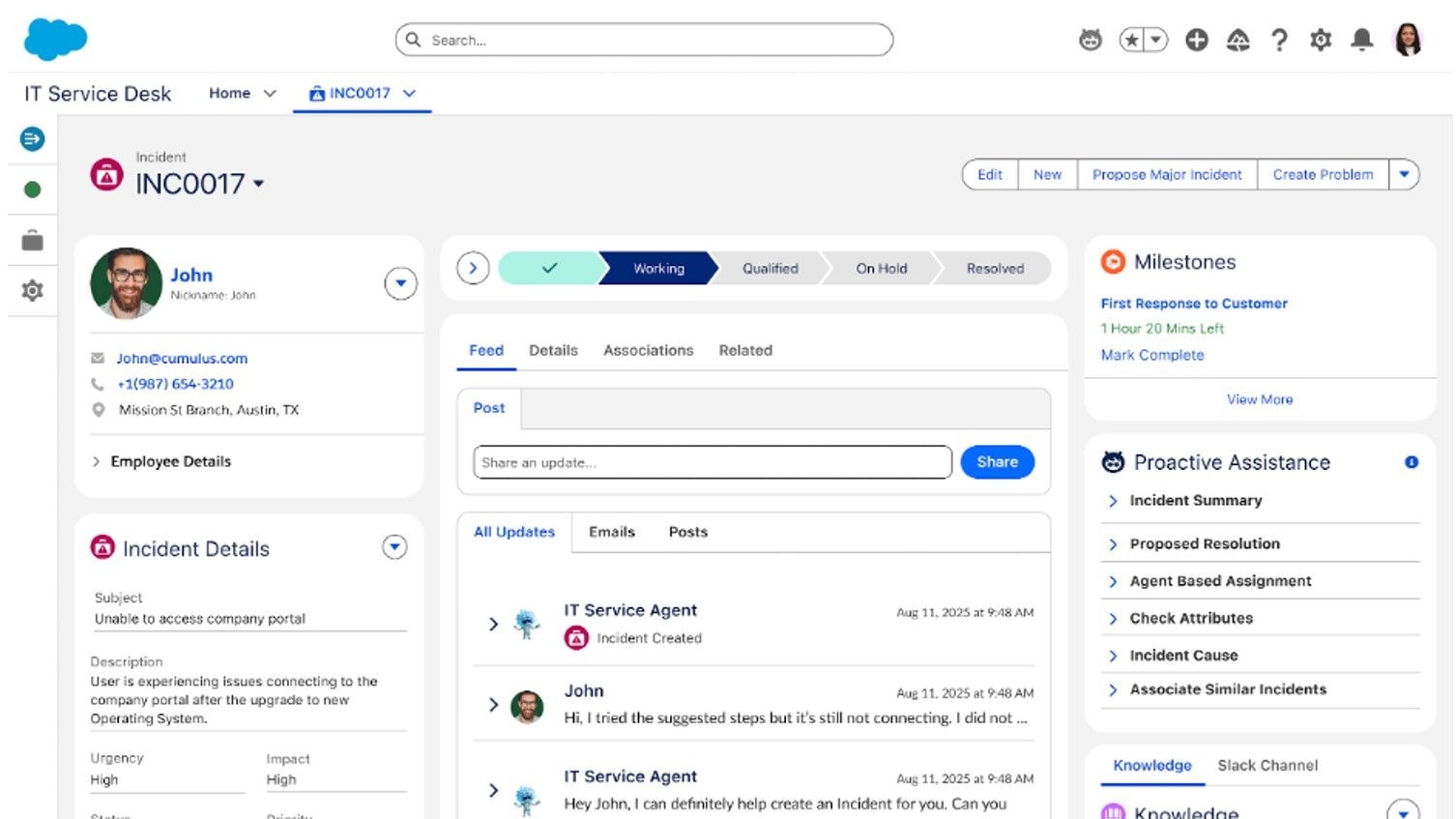1456x819 pixels.
Task: Click the Propose Major Incident button
Action: pyautogui.click(x=1166, y=175)
